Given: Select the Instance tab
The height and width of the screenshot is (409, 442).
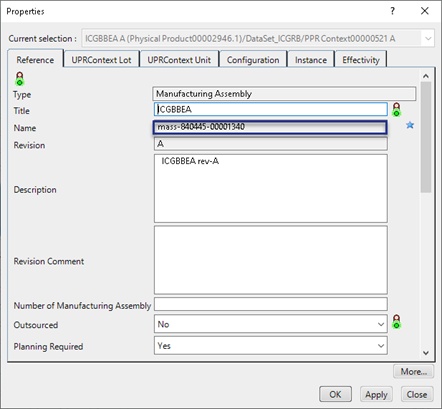Looking at the screenshot, I should pyautogui.click(x=311, y=60).
